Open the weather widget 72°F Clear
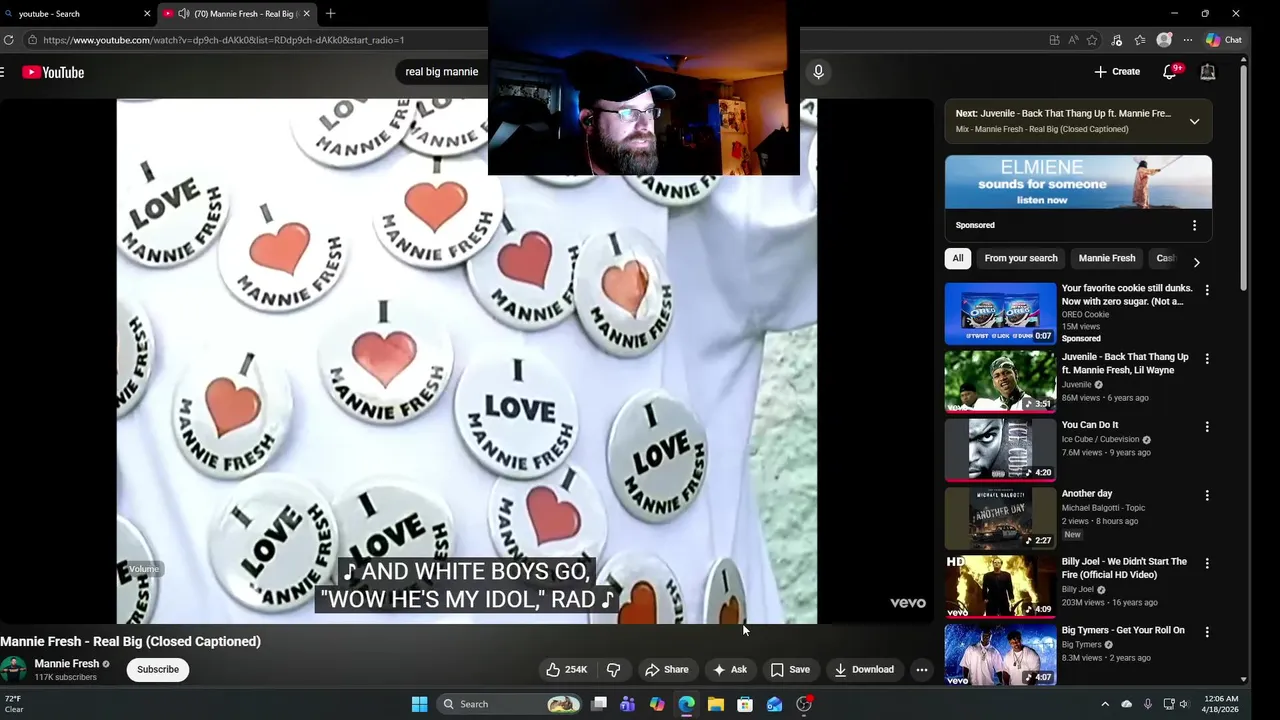Image resolution: width=1280 pixels, height=720 pixels. coord(14,704)
